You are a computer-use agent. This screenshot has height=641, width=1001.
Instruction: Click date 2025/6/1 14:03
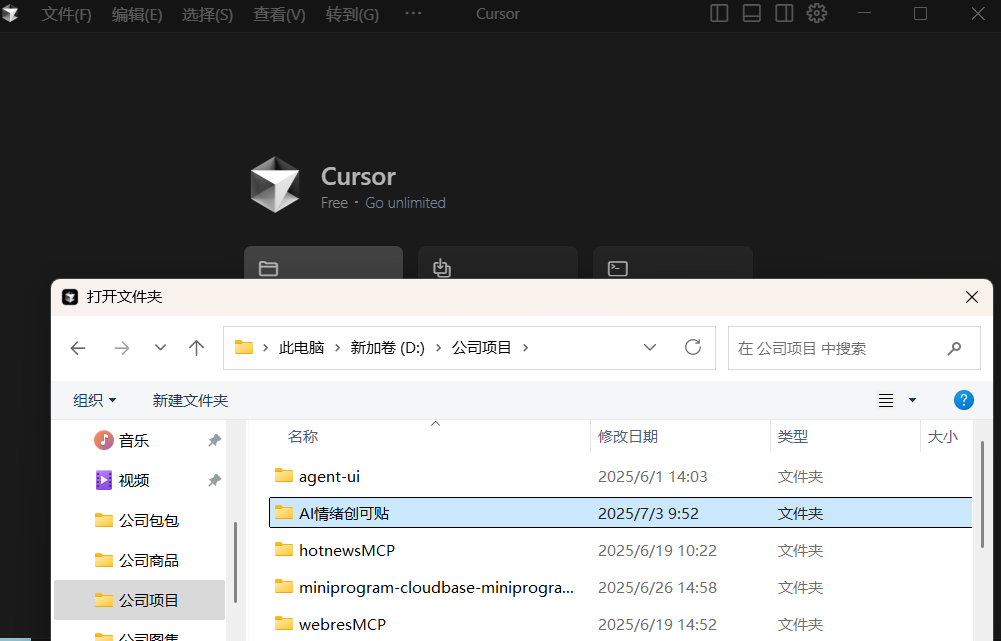tap(652, 476)
